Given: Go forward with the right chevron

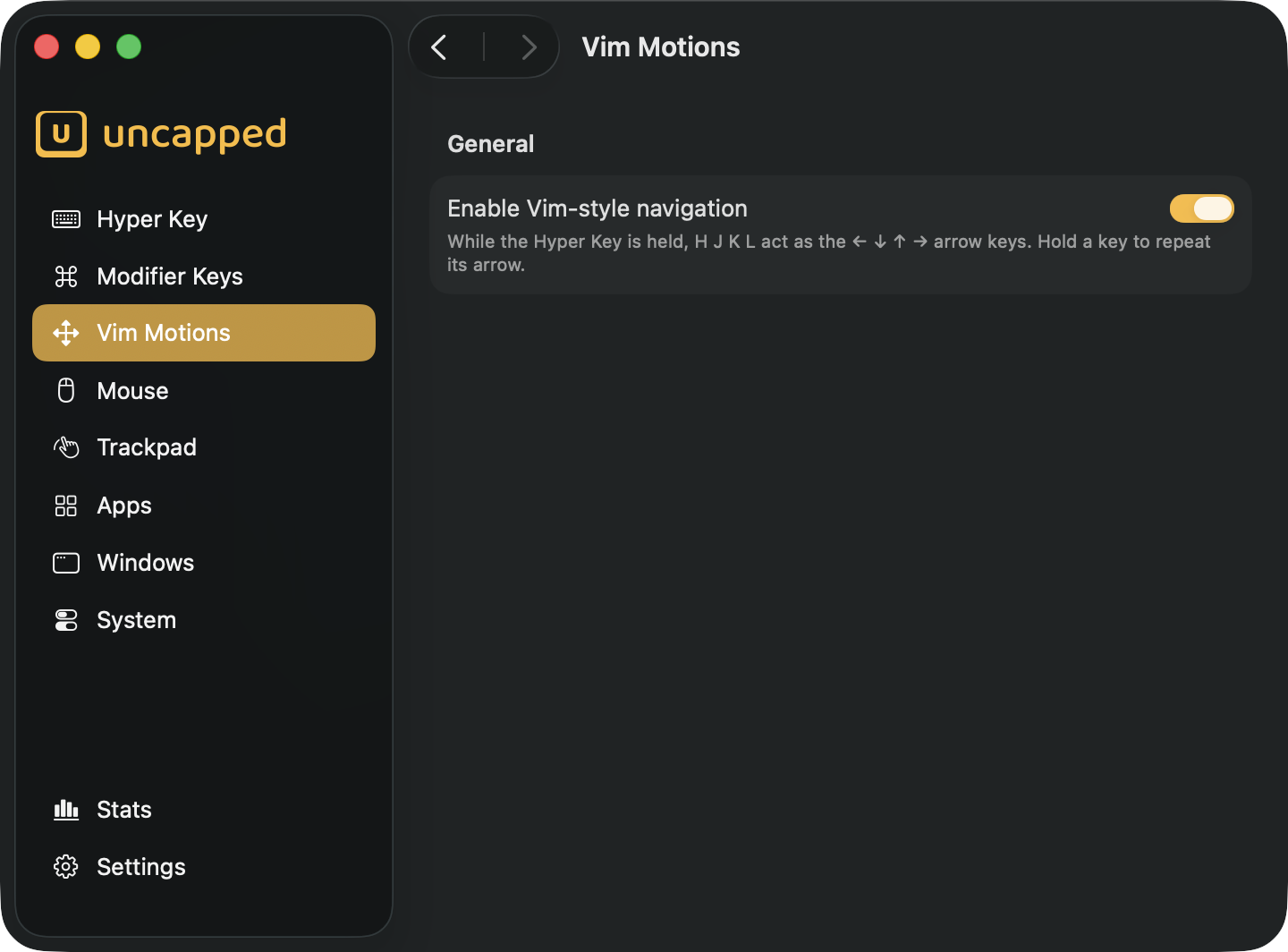Looking at the screenshot, I should [529, 47].
